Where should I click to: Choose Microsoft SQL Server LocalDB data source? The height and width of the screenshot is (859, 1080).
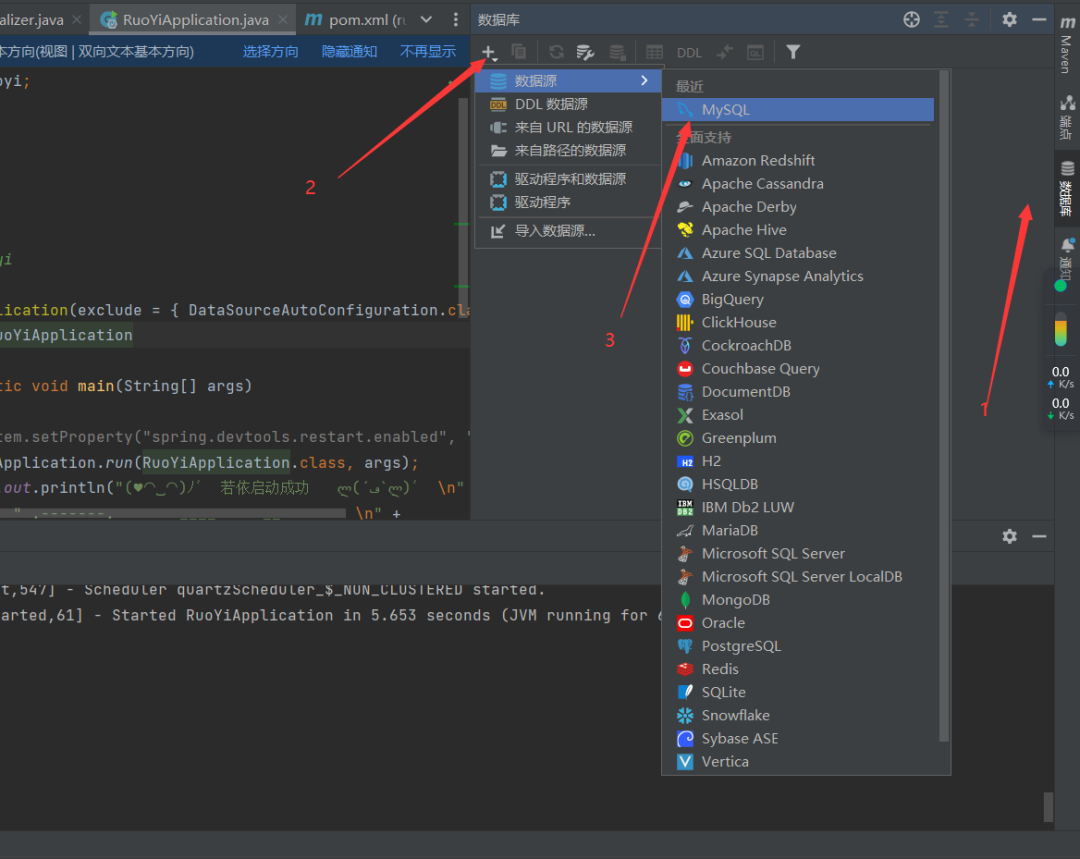tap(800, 577)
